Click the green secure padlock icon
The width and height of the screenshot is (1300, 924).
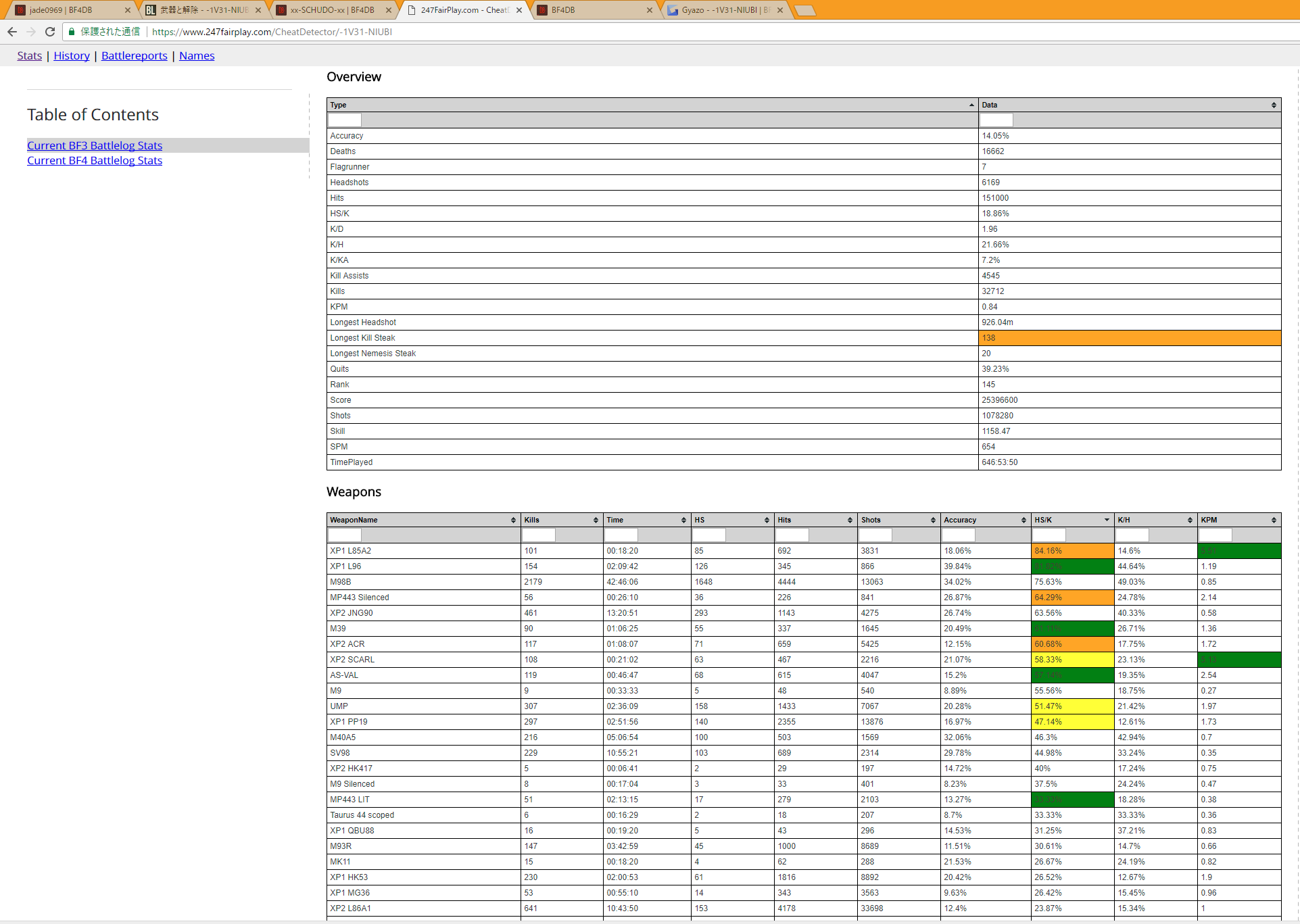pyautogui.click(x=72, y=32)
